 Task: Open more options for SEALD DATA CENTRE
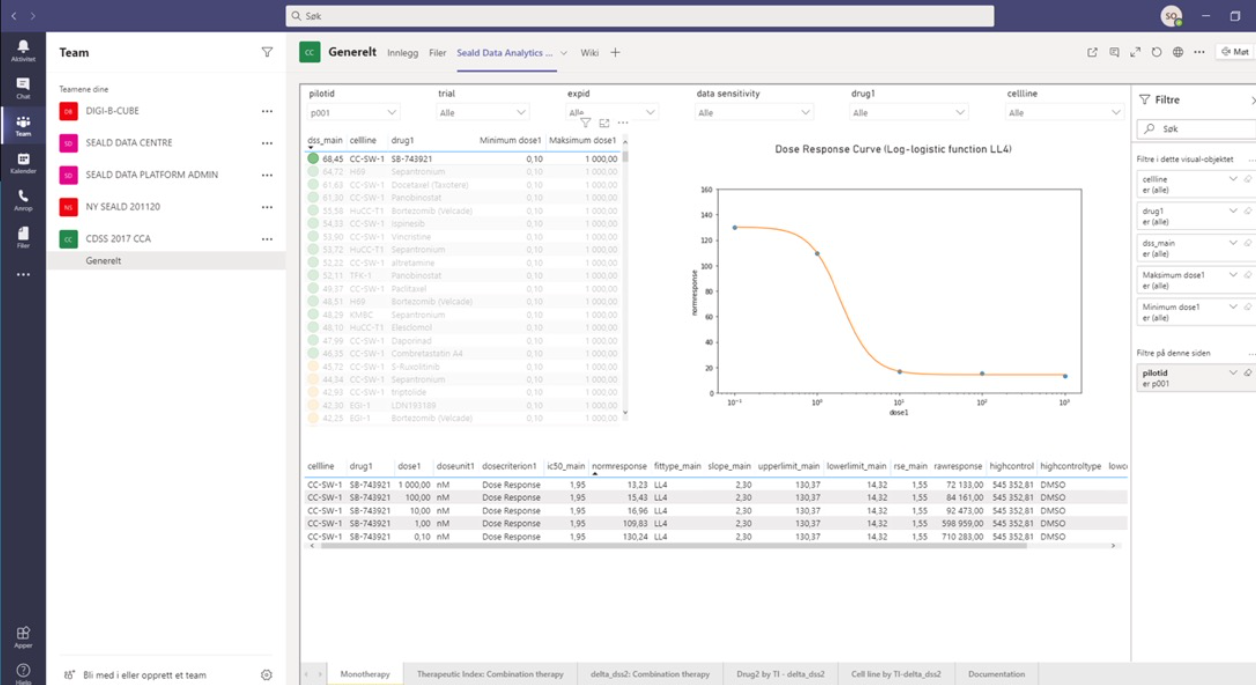point(267,143)
